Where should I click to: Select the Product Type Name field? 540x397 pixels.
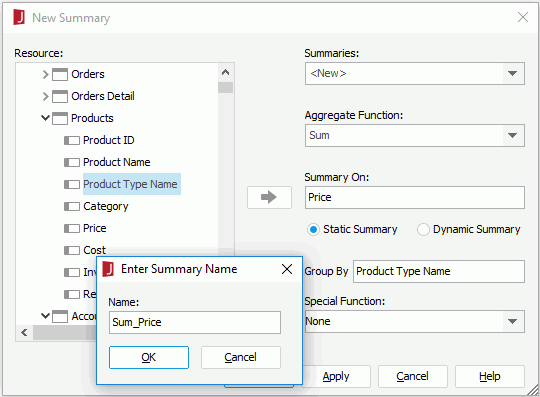(x=131, y=185)
